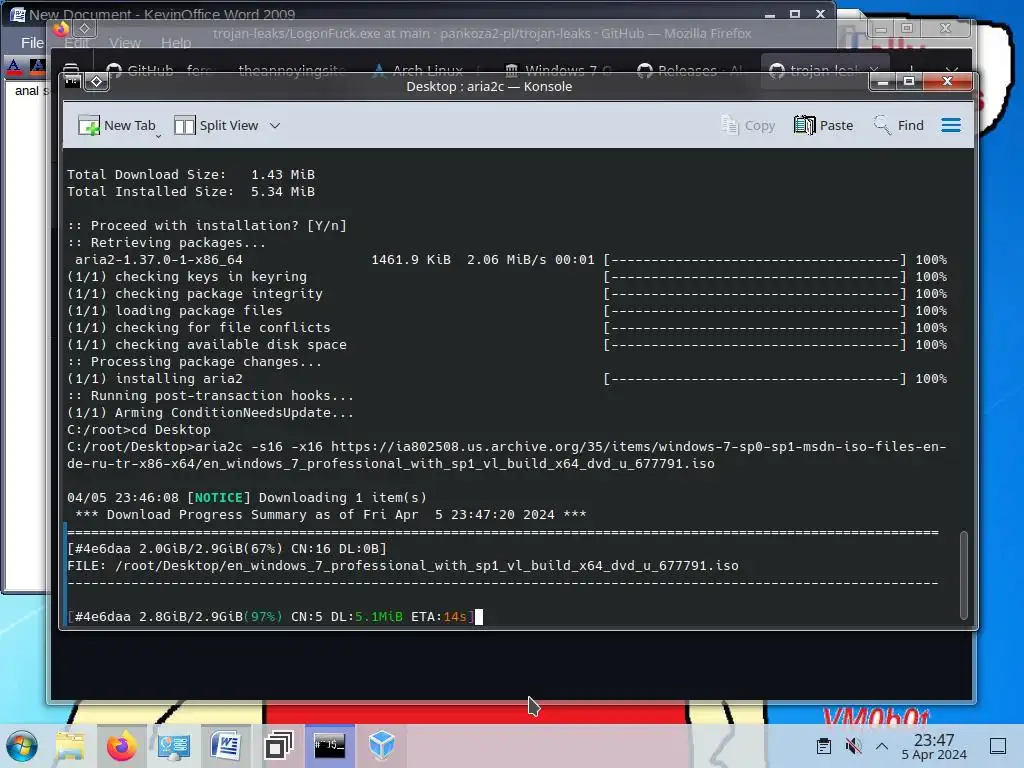Viewport: 1024px width, 768px height.
Task: Close the trojan-leaks Firefox tab
Action: [874, 70]
